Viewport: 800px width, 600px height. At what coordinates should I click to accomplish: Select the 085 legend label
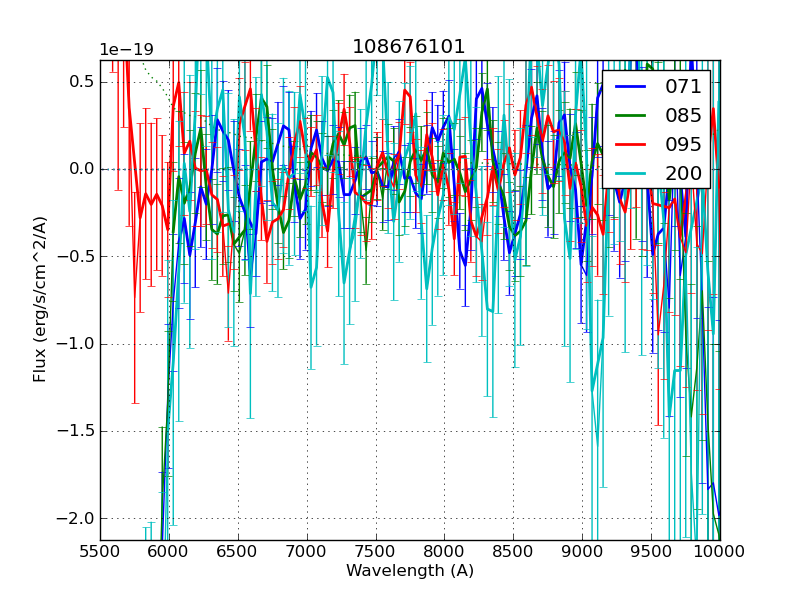click(682, 115)
